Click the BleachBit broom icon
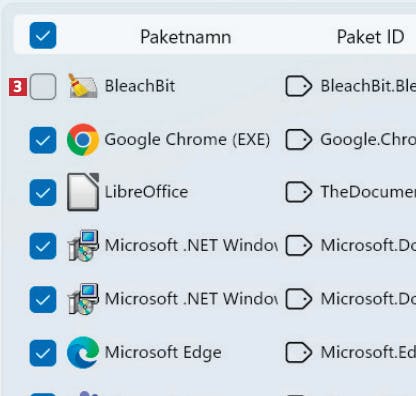 pyautogui.click(x=83, y=86)
